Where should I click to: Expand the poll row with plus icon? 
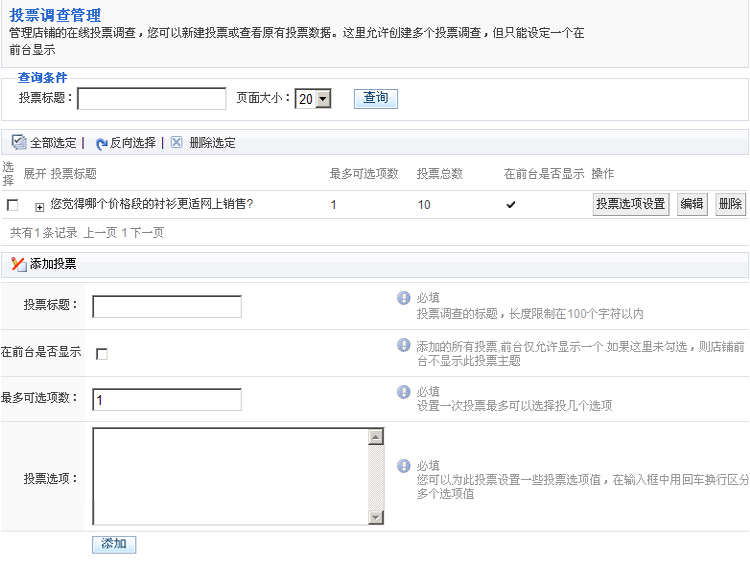tap(40, 206)
